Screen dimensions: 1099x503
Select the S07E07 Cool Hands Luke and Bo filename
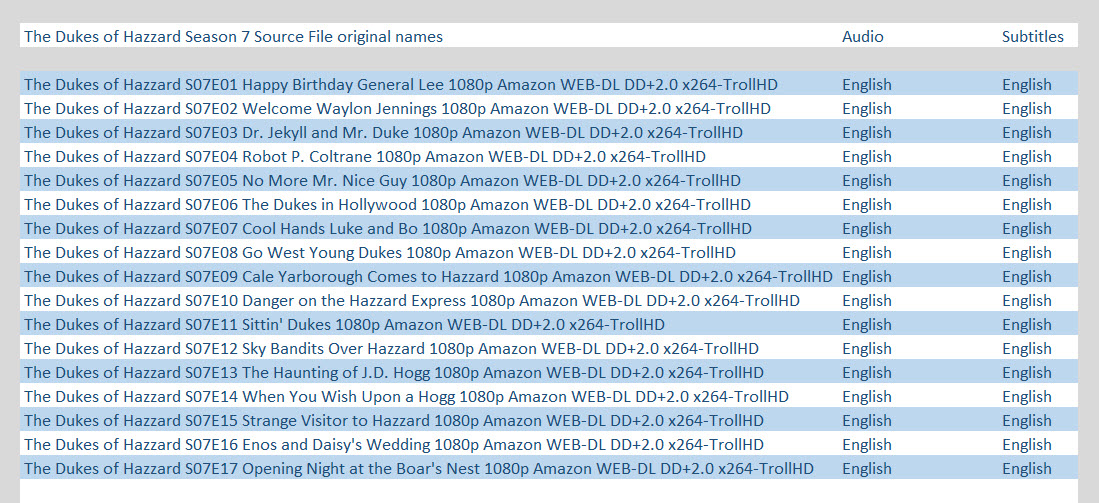tap(388, 228)
